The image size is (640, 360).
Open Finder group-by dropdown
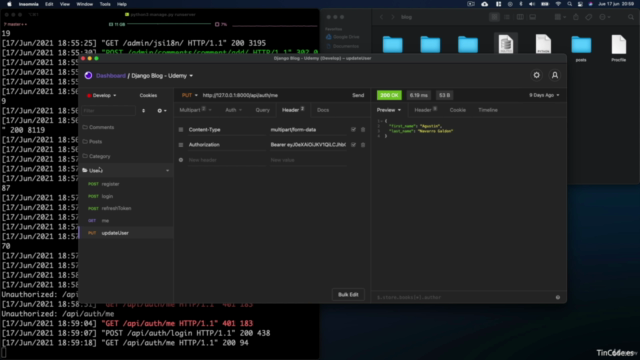coord(560,17)
